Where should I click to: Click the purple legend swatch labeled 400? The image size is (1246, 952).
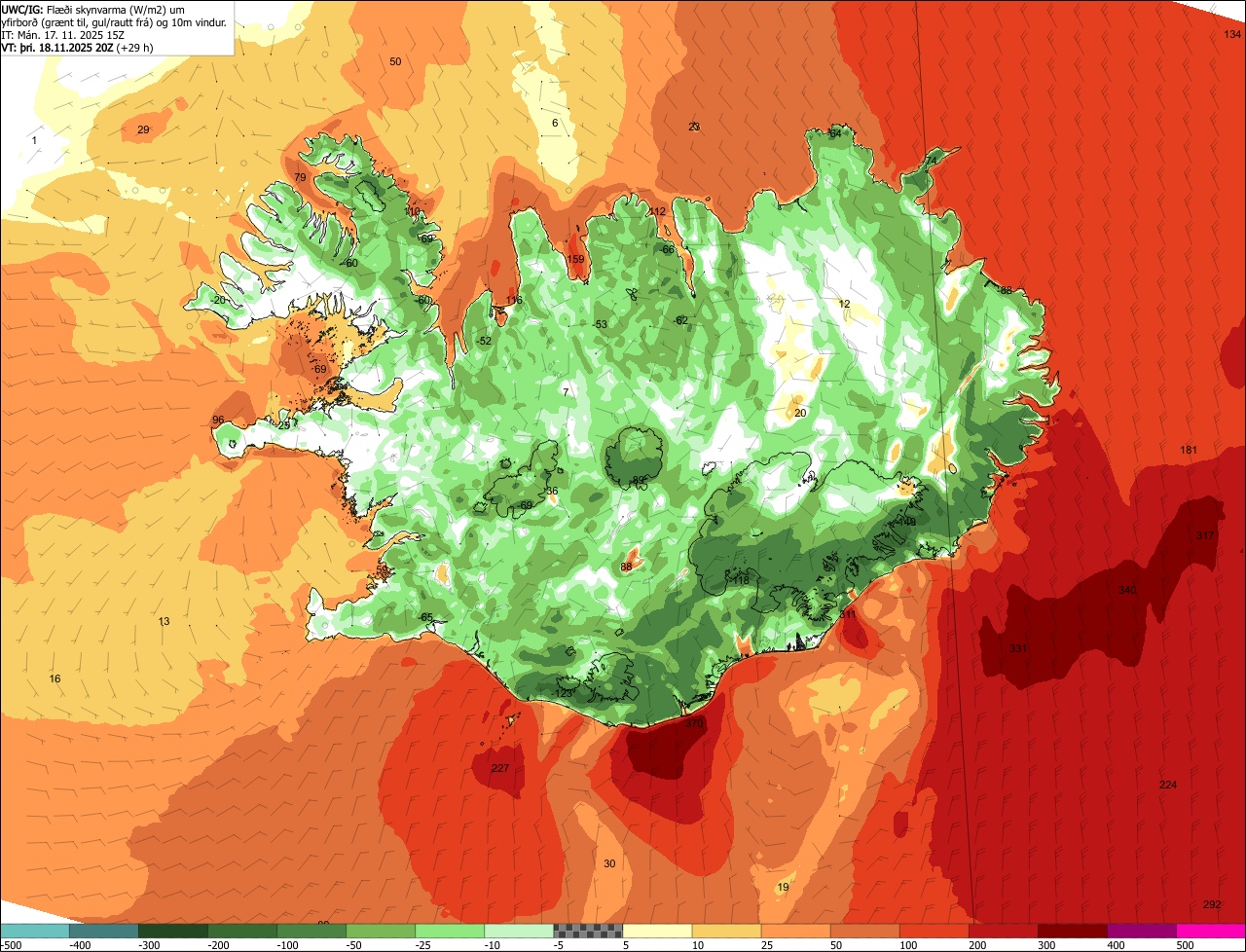(x=1142, y=931)
